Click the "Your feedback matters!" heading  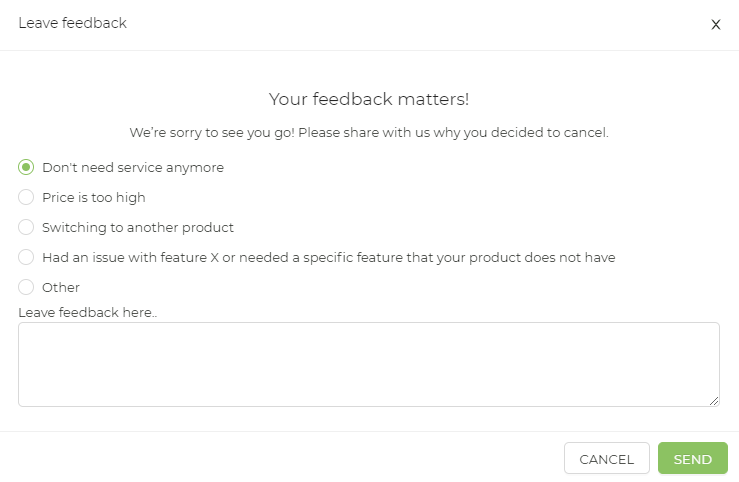click(369, 99)
